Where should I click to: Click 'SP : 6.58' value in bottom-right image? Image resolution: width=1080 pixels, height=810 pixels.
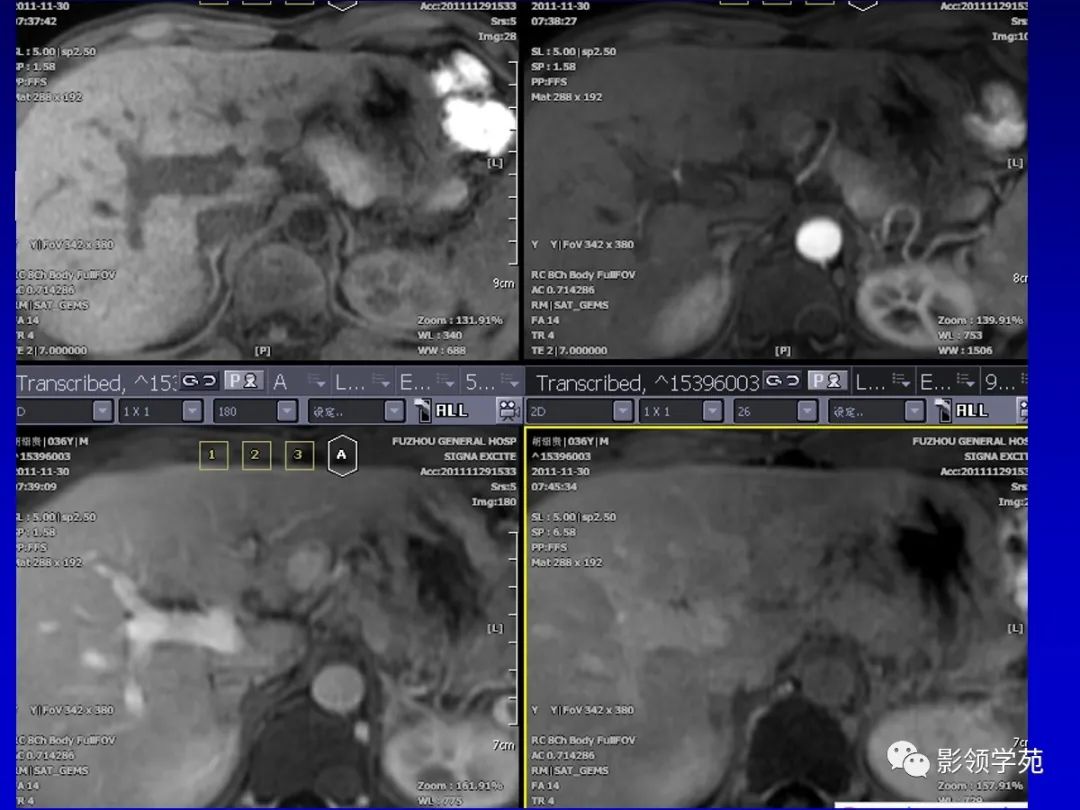tap(553, 532)
